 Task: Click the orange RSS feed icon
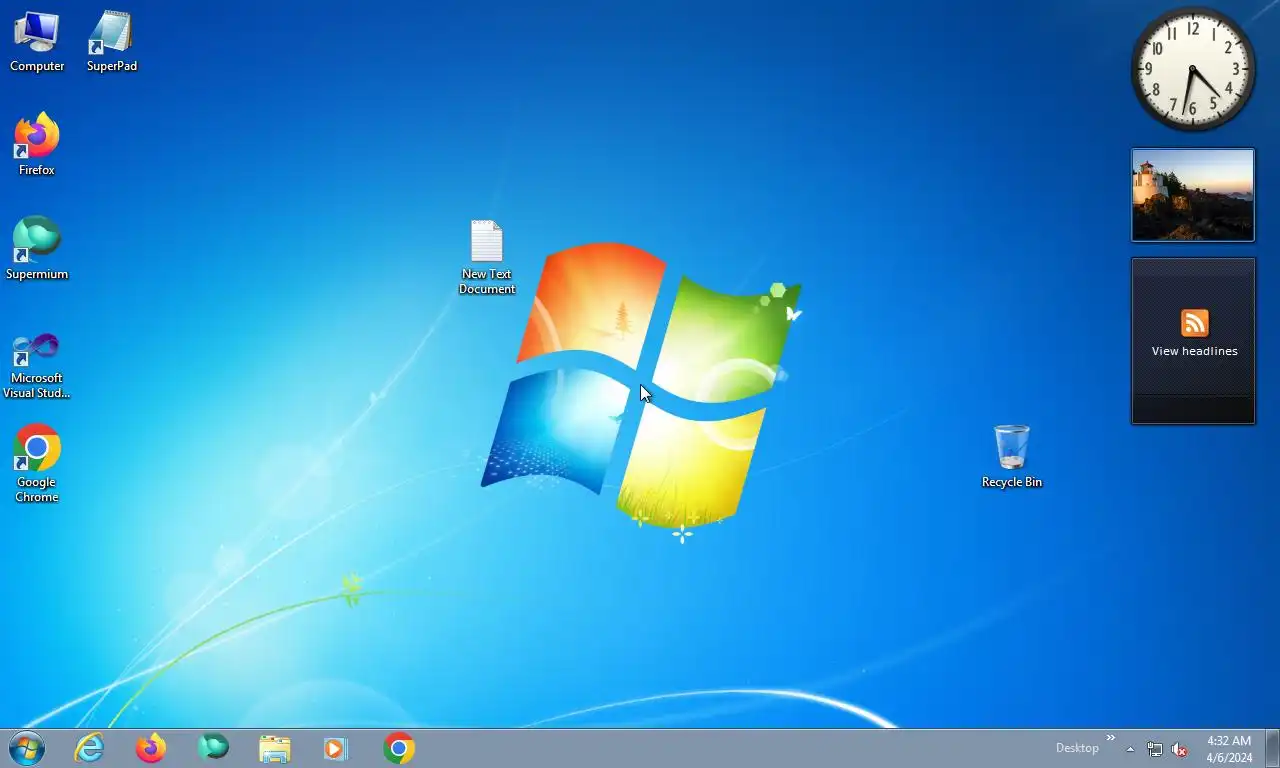(x=1194, y=323)
